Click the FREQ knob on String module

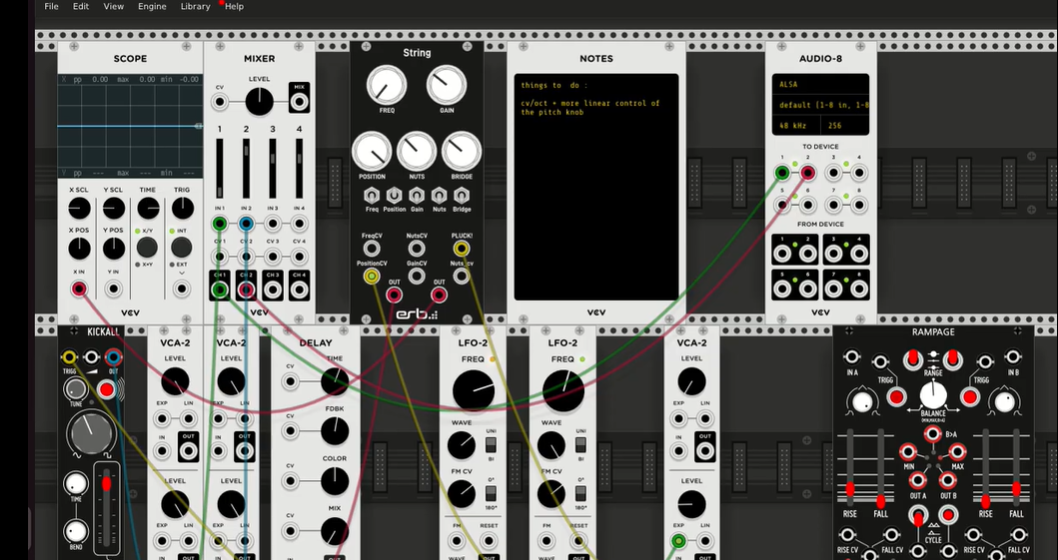[386, 87]
